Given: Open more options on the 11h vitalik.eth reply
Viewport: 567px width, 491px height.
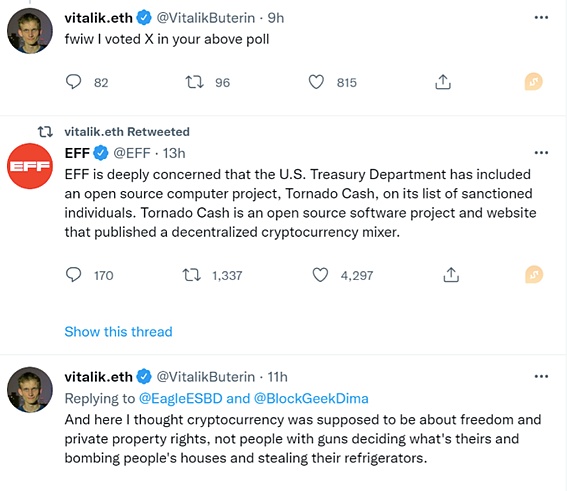Looking at the screenshot, I should (x=541, y=376).
